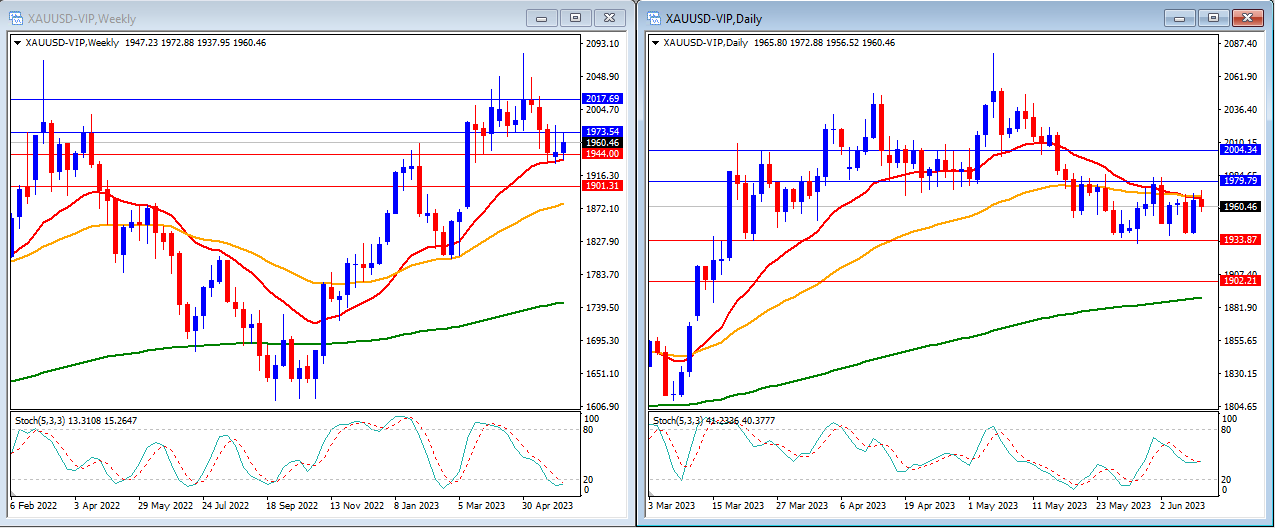This screenshot has width=1276, height=528.
Task: Click the 2093.10 value on Weekly price axis
Action: [603, 44]
